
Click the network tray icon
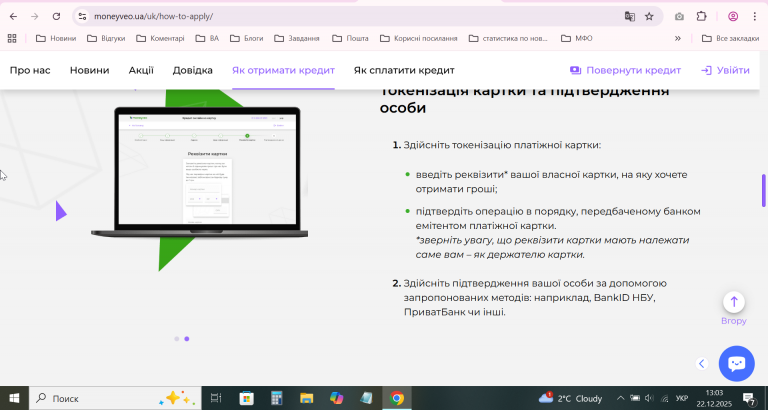click(665, 398)
